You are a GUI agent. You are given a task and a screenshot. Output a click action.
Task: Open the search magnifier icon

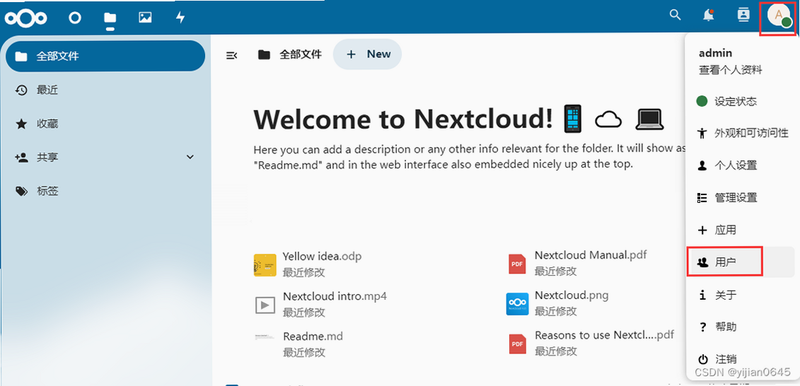click(x=675, y=15)
